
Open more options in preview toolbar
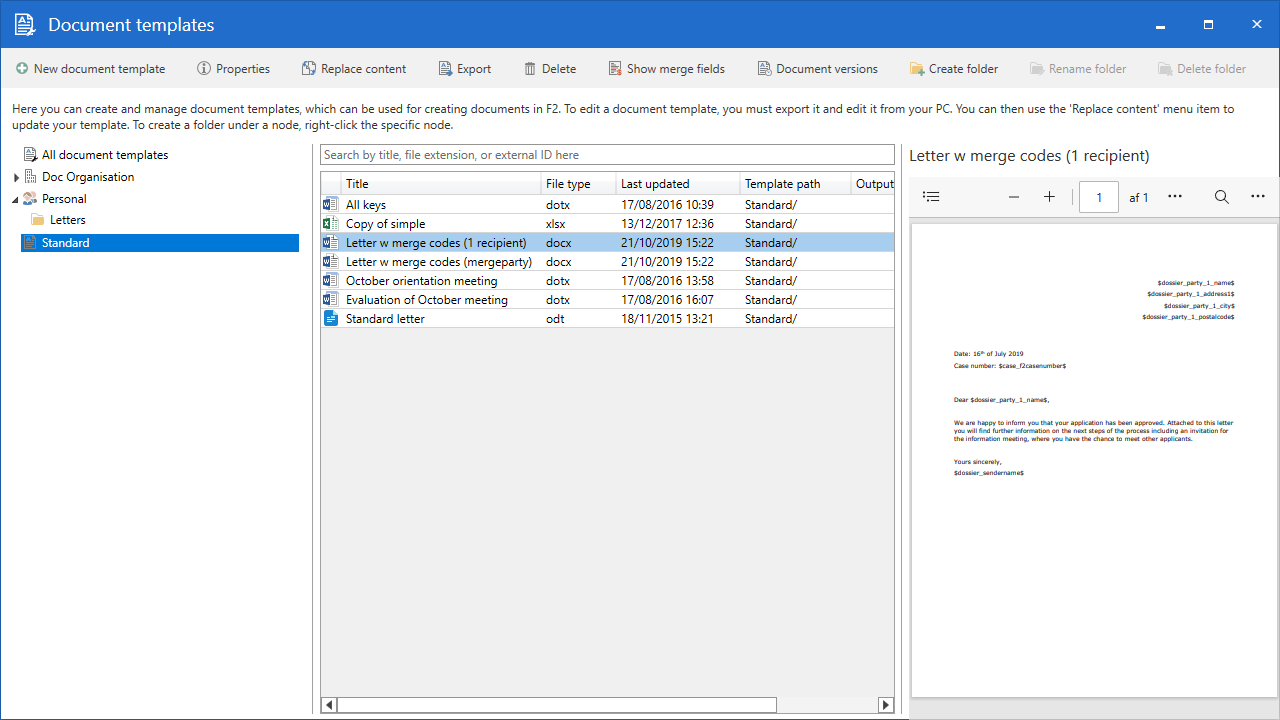[1257, 197]
